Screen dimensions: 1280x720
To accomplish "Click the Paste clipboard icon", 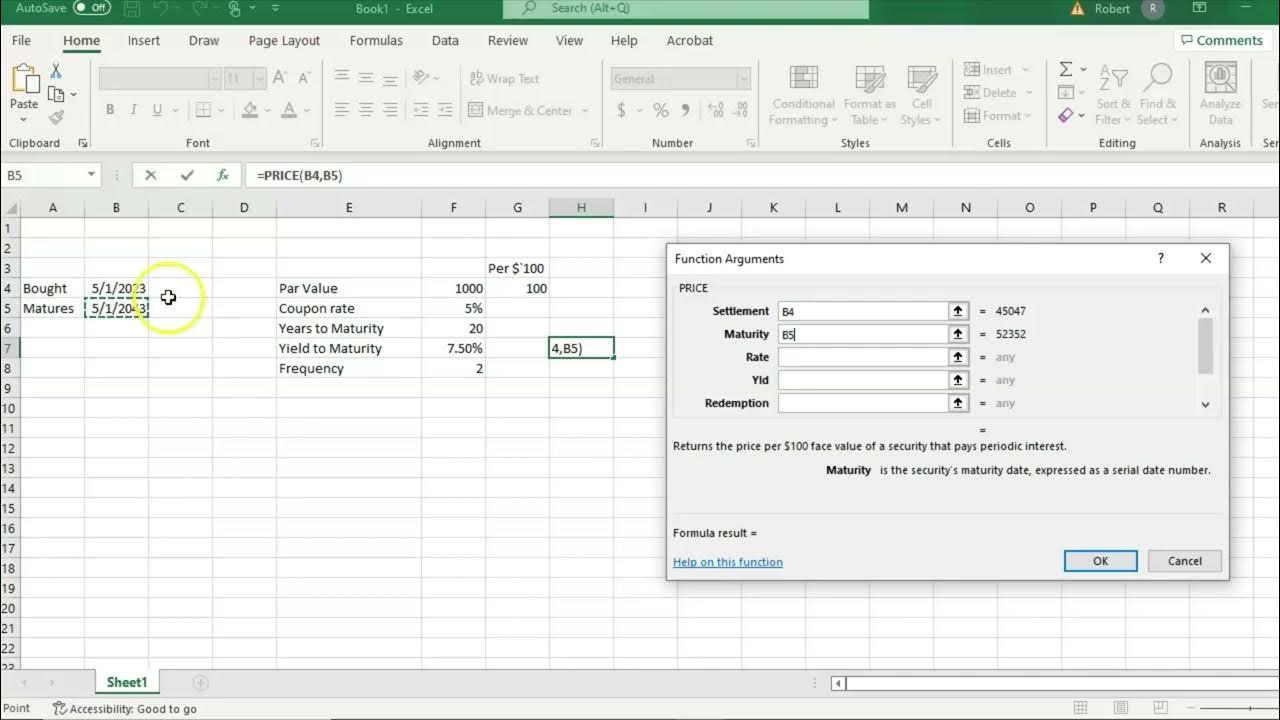I will coord(24,79).
